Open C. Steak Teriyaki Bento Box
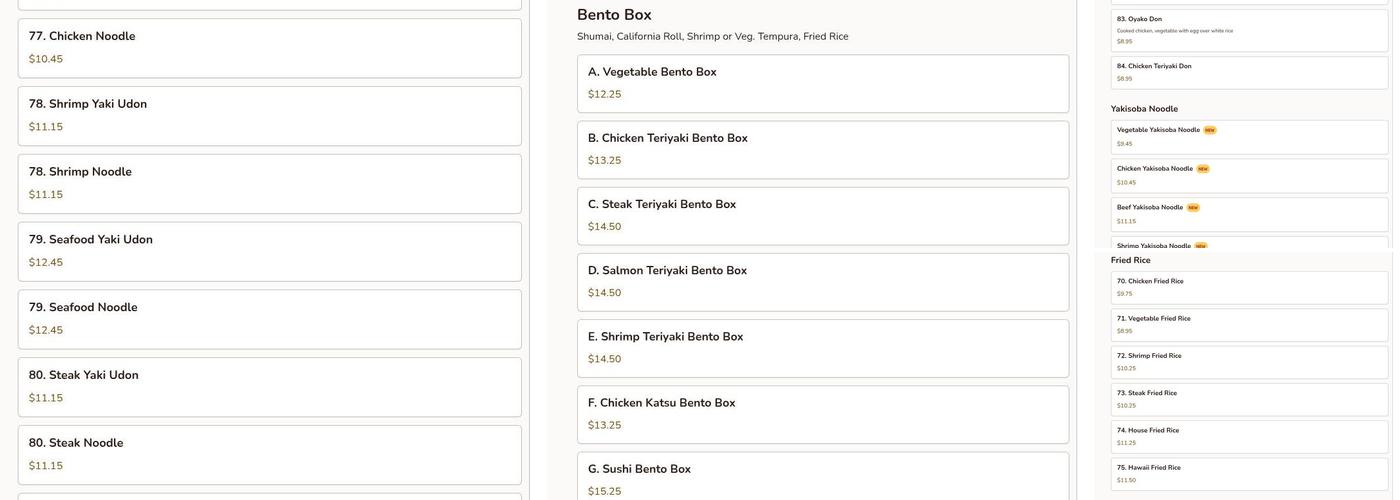Image resolution: width=1400 pixels, height=500 pixels. click(x=822, y=216)
